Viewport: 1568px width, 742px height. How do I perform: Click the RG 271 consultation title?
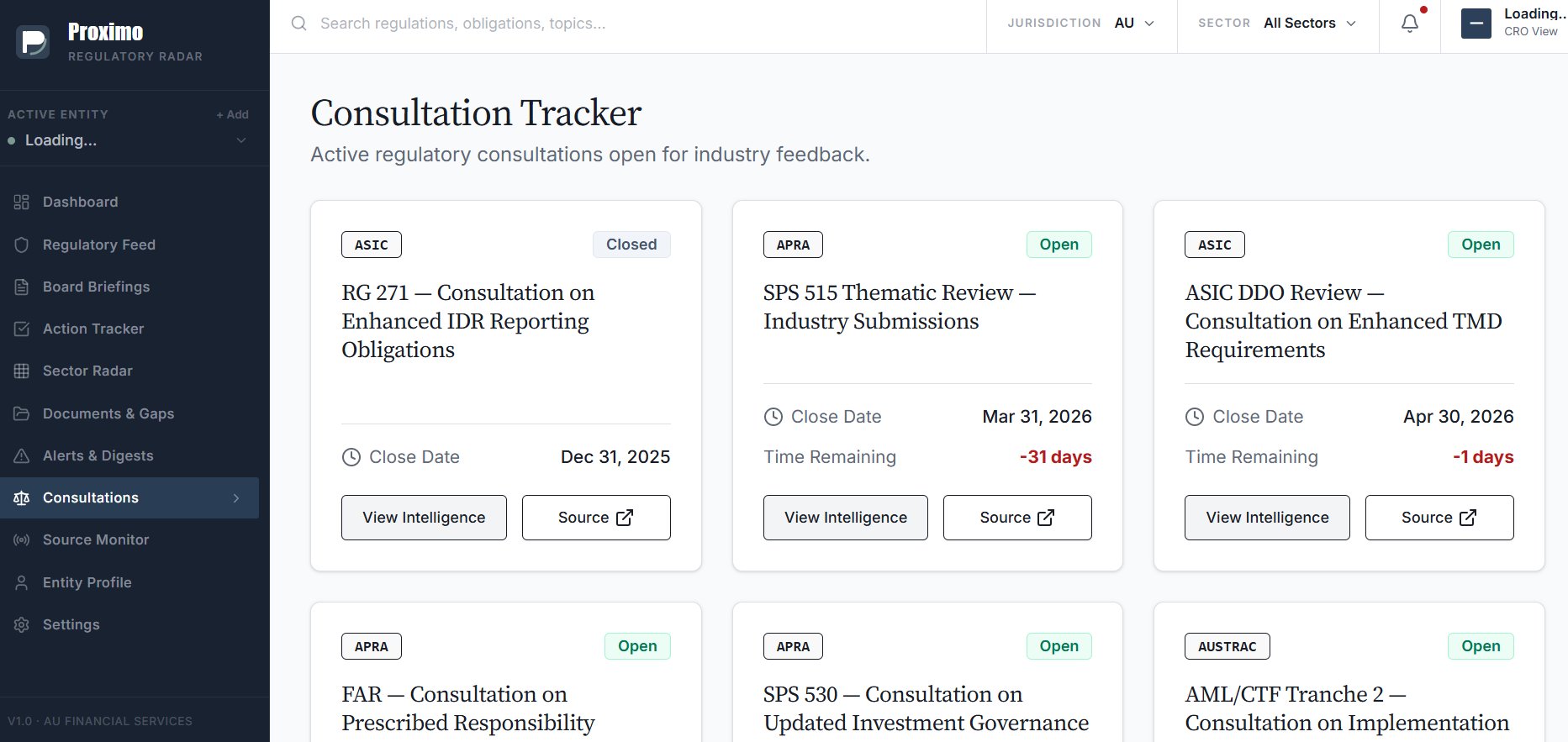[x=468, y=321]
